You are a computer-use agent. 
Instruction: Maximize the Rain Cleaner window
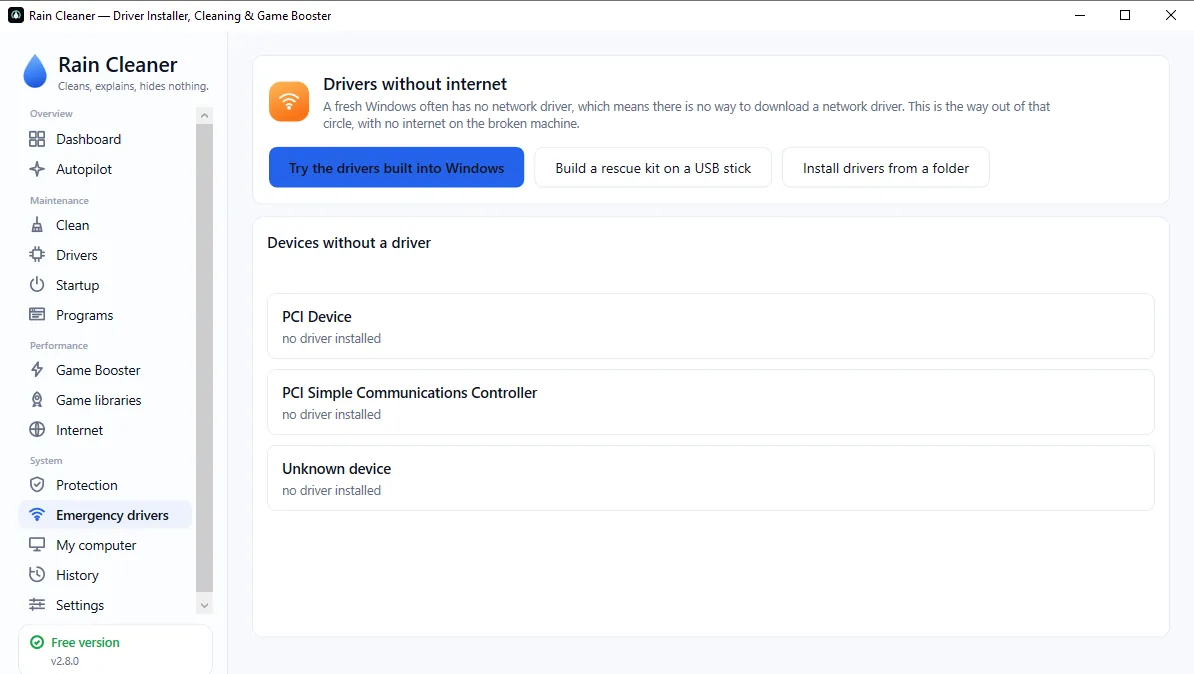[x=1125, y=15]
